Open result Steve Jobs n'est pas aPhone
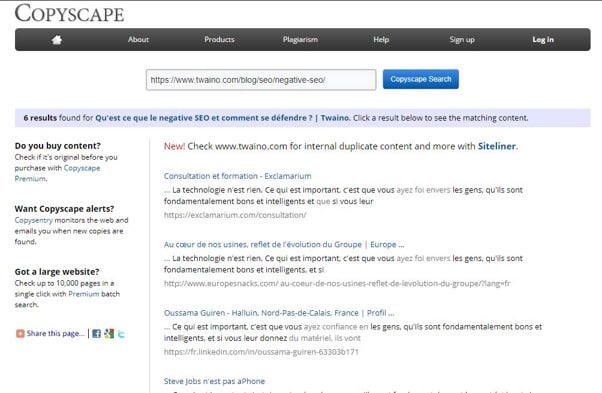This screenshot has height=393, width=602. (214, 381)
